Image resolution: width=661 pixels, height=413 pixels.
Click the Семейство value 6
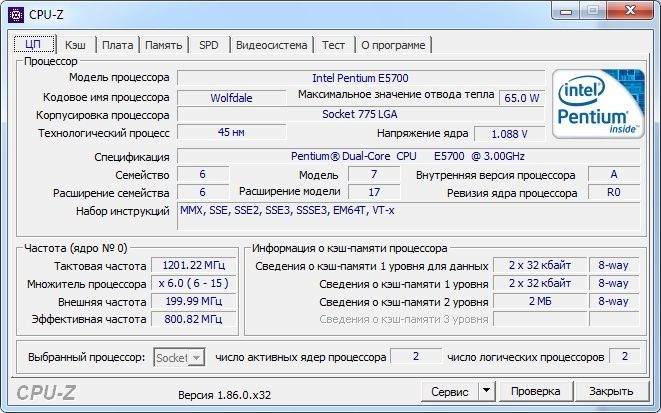[203, 174]
